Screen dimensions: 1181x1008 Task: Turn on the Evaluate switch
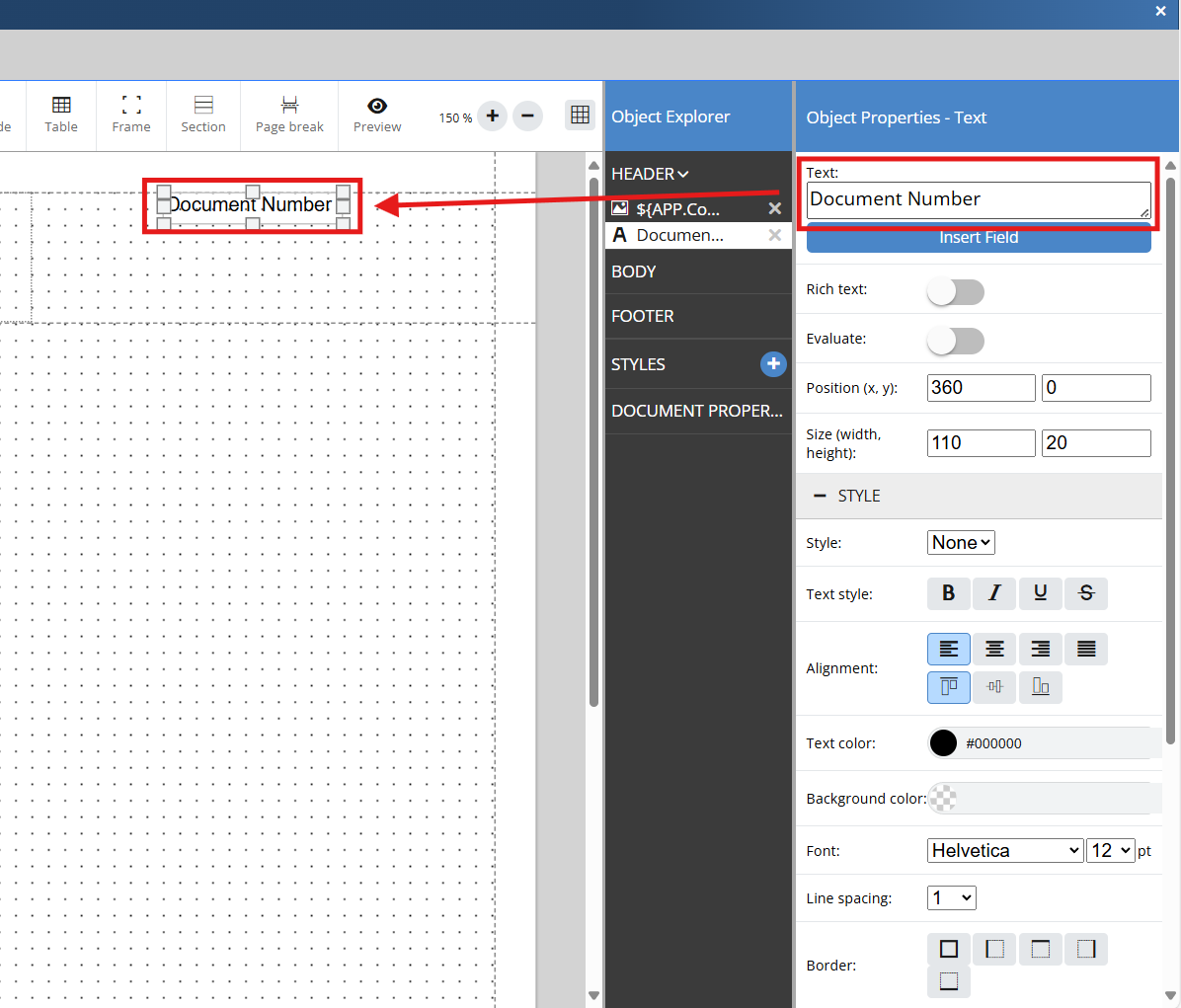point(955,341)
